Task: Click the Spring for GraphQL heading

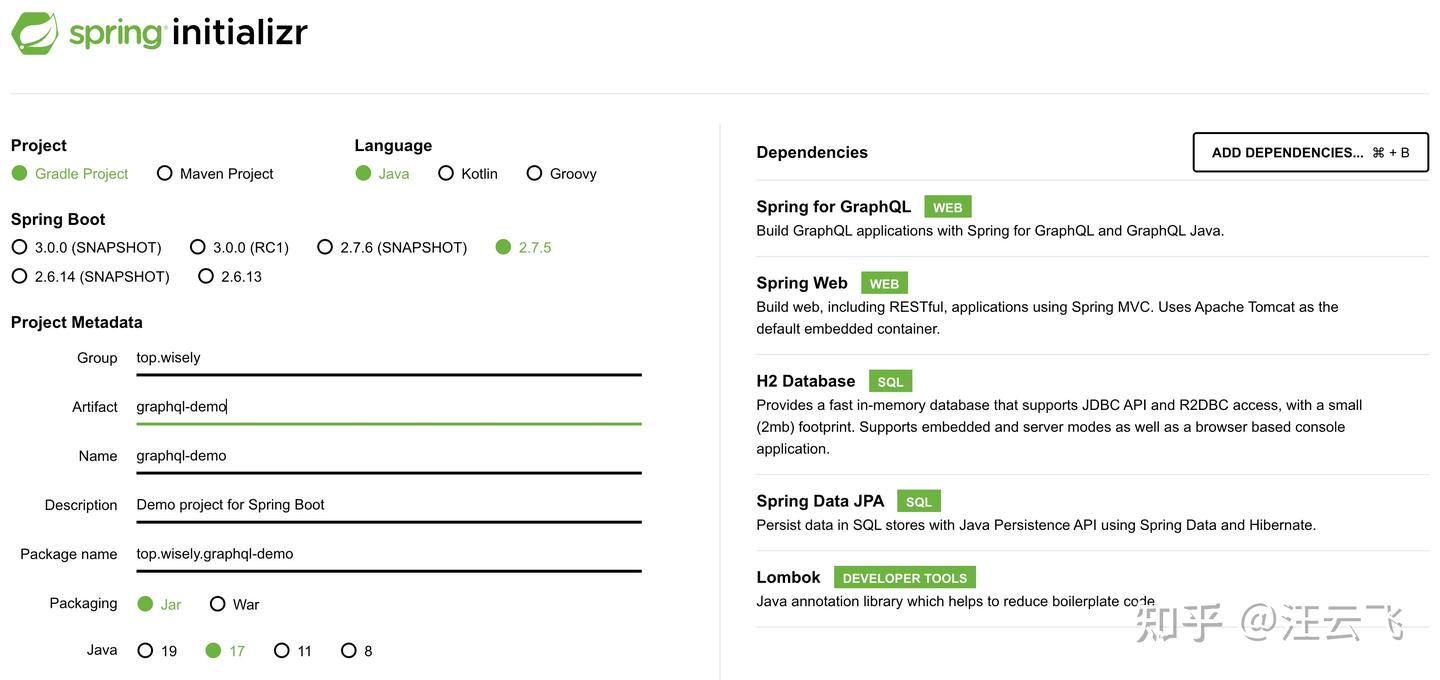Action: coord(833,206)
